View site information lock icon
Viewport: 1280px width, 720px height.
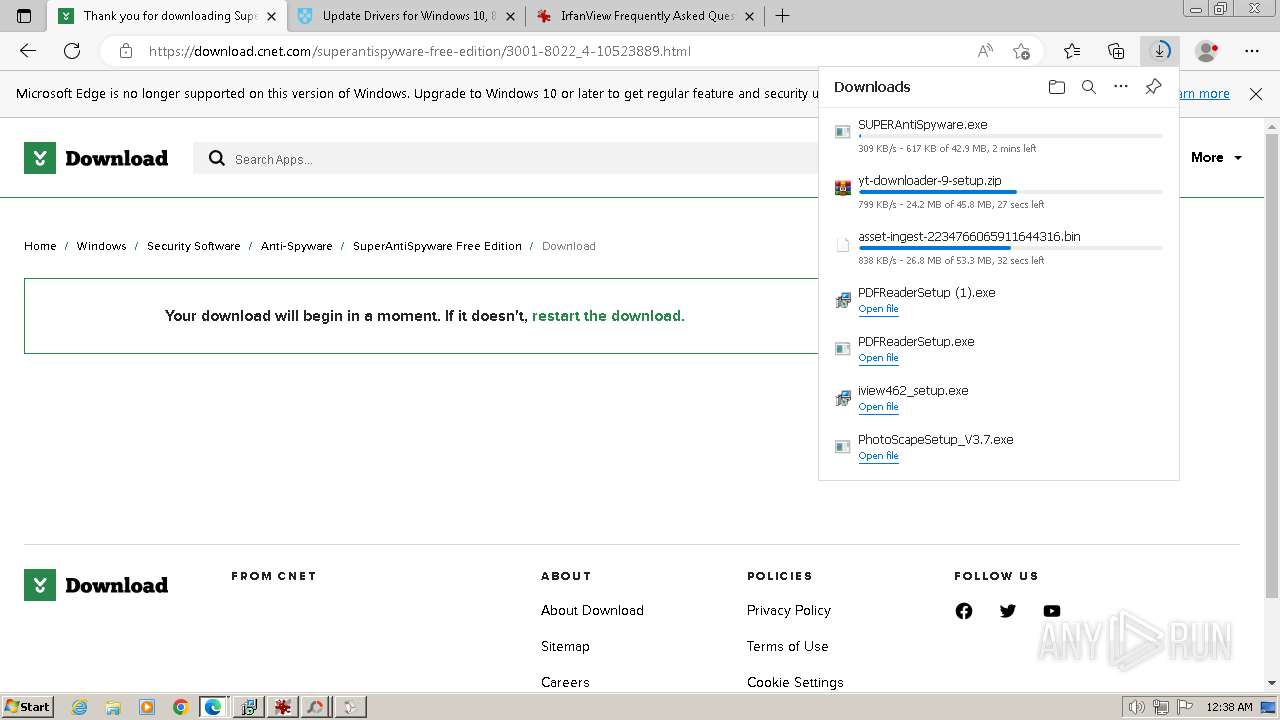(125, 51)
